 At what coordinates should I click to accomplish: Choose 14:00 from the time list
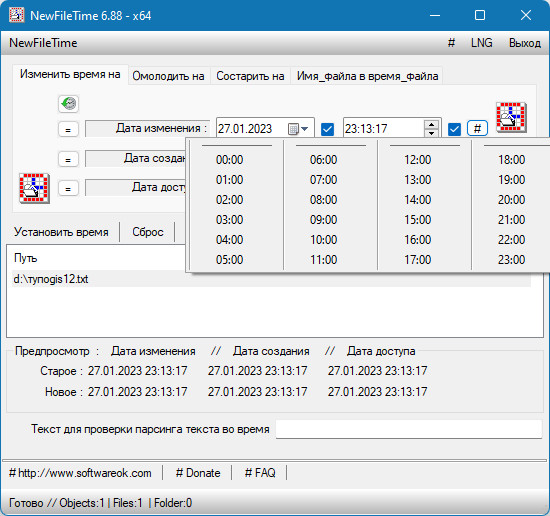[x=417, y=200]
